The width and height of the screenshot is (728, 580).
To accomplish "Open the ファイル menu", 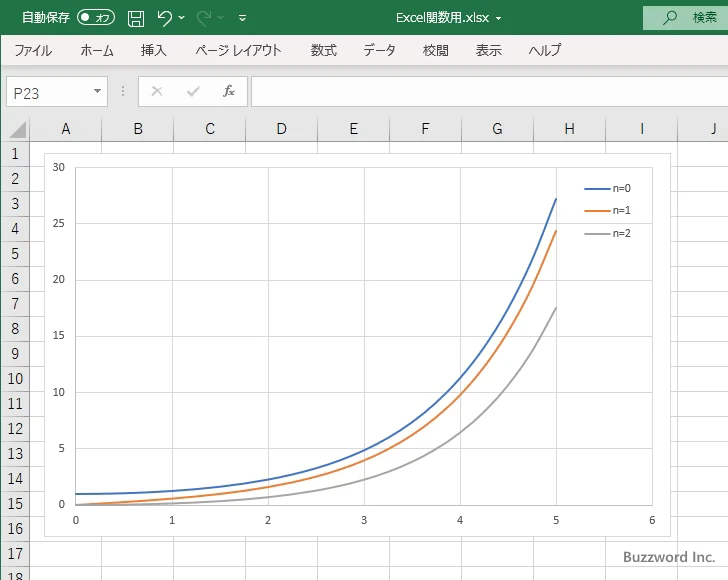I will click(33, 50).
